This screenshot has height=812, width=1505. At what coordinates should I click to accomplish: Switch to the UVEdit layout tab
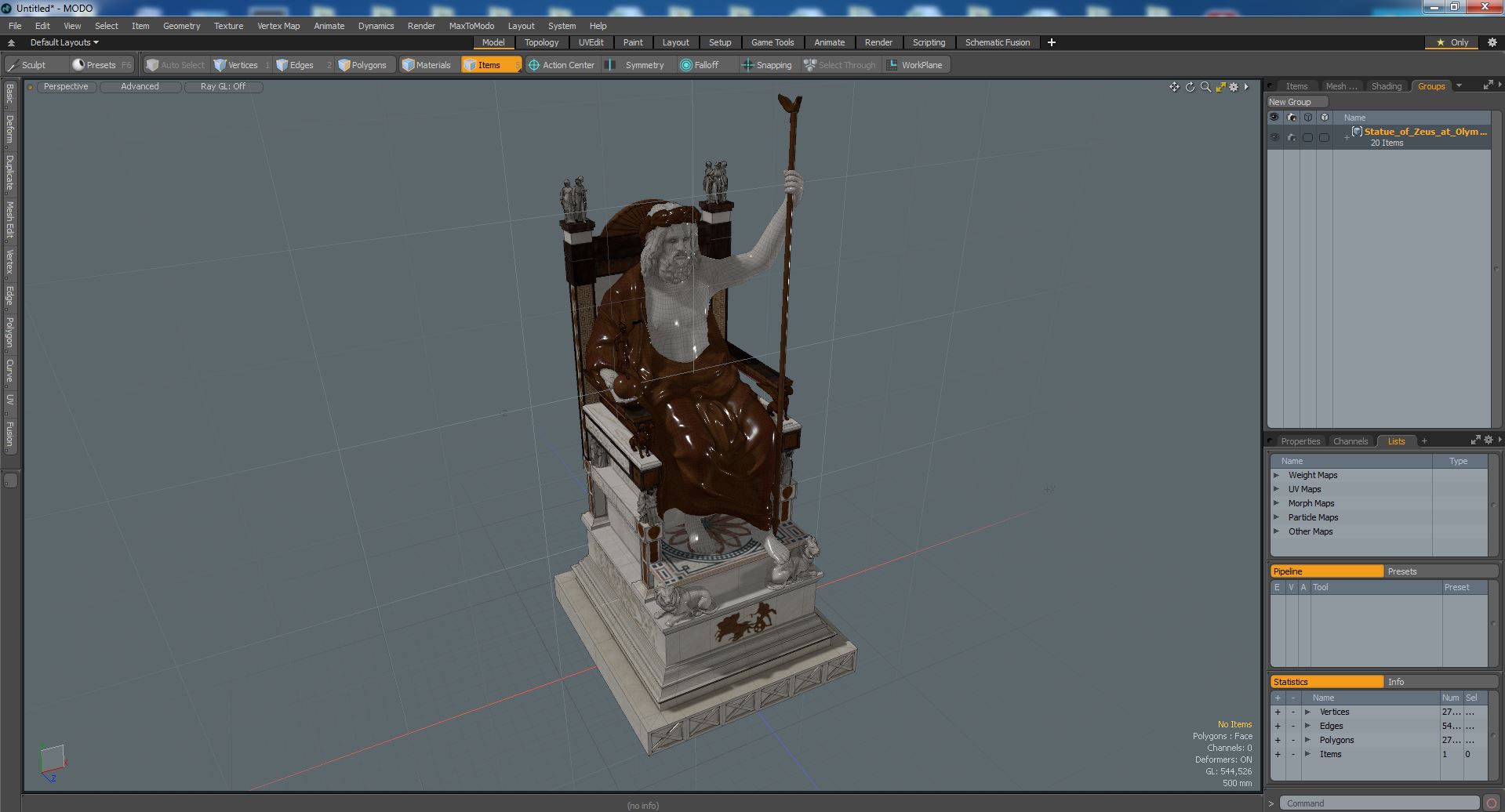point(591,42)
